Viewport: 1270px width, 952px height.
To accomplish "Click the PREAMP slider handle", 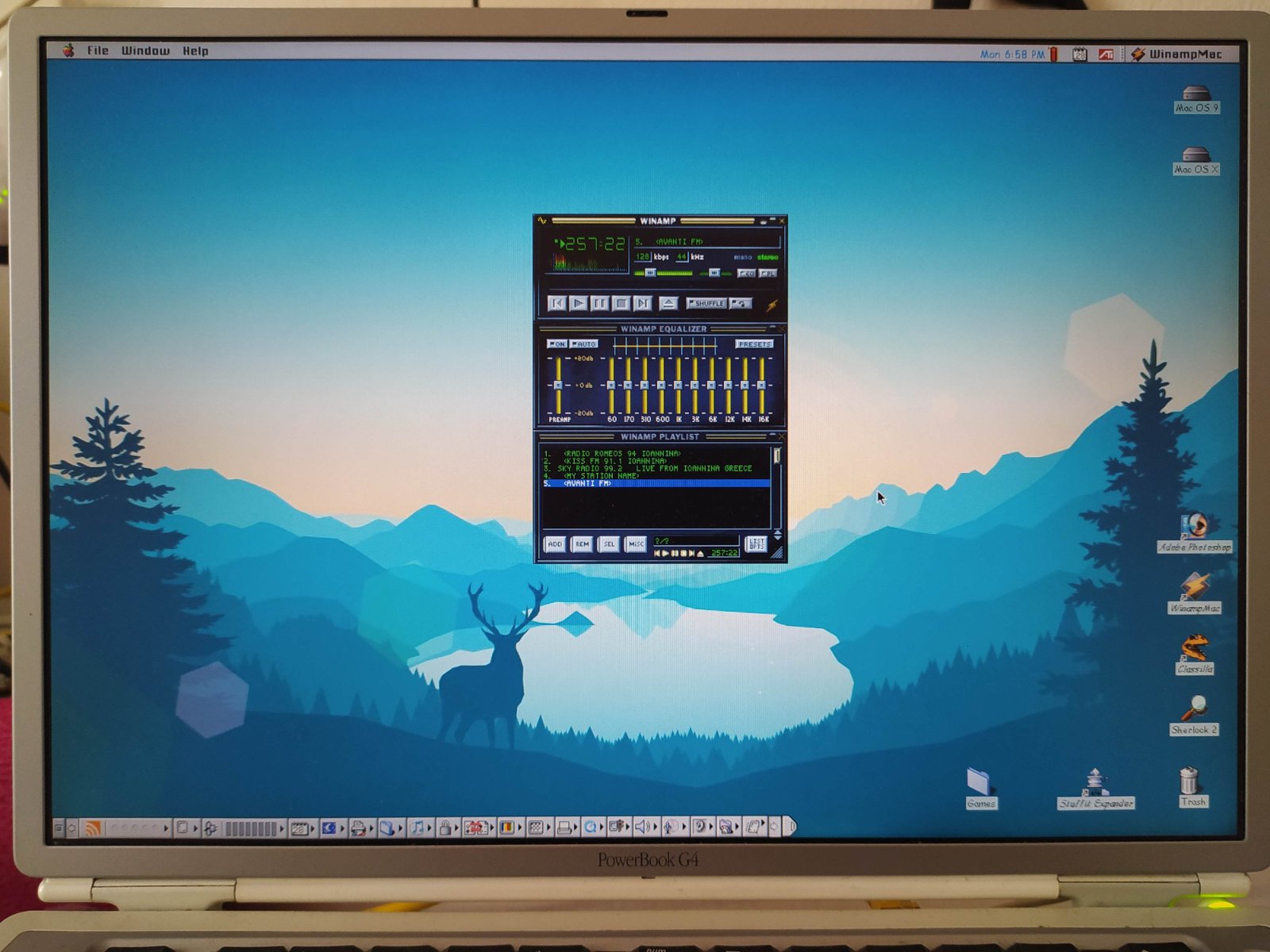I will pyautogui.click(x=558, y=385).
